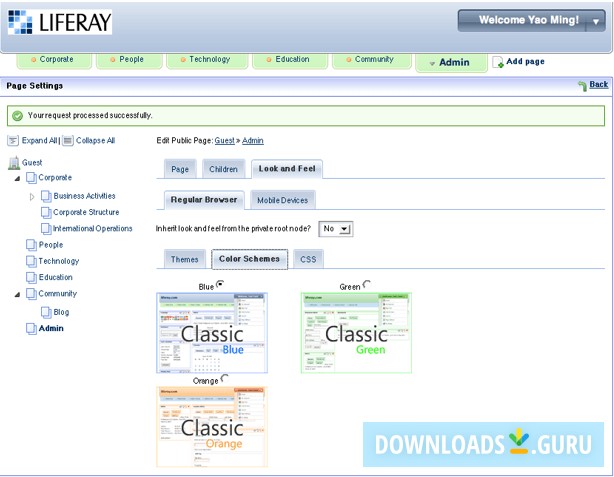
Task: Select the Green color scheme radio button
Action: pos(367,284)
